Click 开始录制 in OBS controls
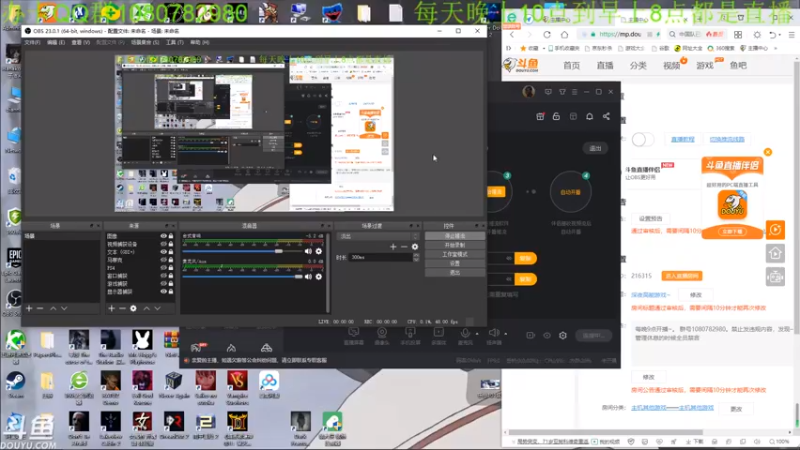The image size is (800, 450). pyautogui.click(x=455, y=245)
